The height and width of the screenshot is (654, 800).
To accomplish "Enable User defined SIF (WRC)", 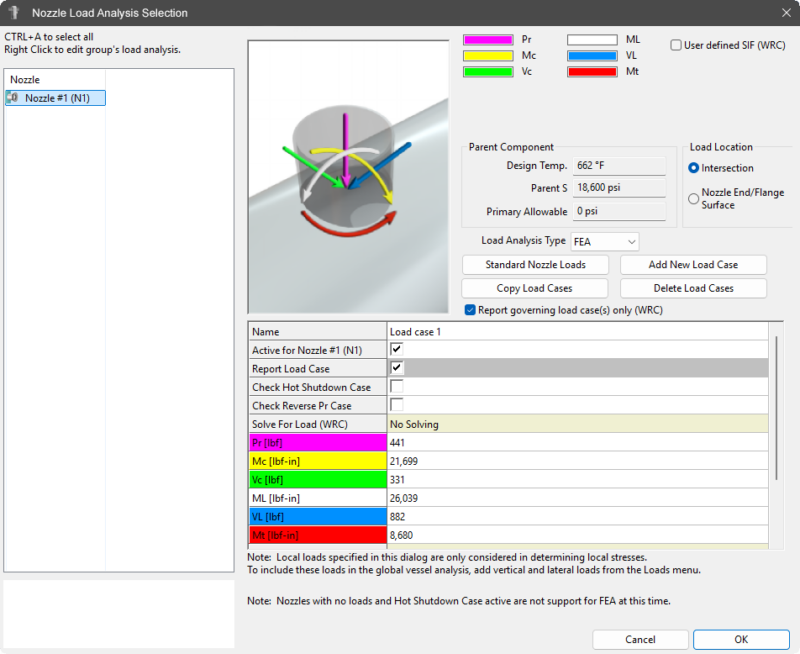I will pyautogui.click(x=676, y=45).
